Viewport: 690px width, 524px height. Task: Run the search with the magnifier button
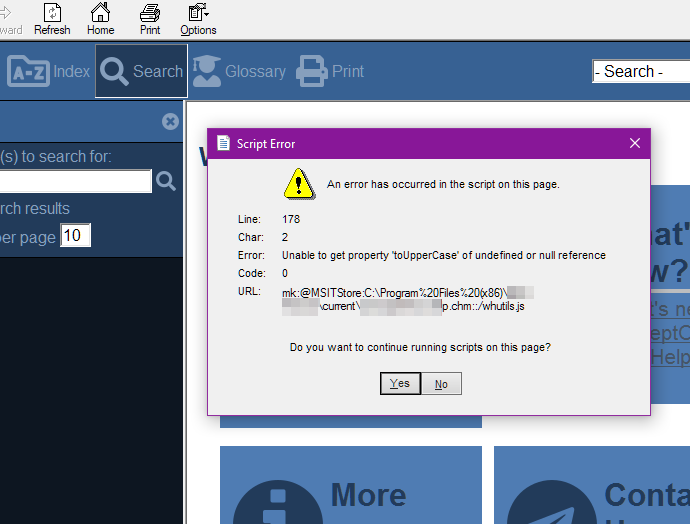pyautogui.click(x=166, y=181)
